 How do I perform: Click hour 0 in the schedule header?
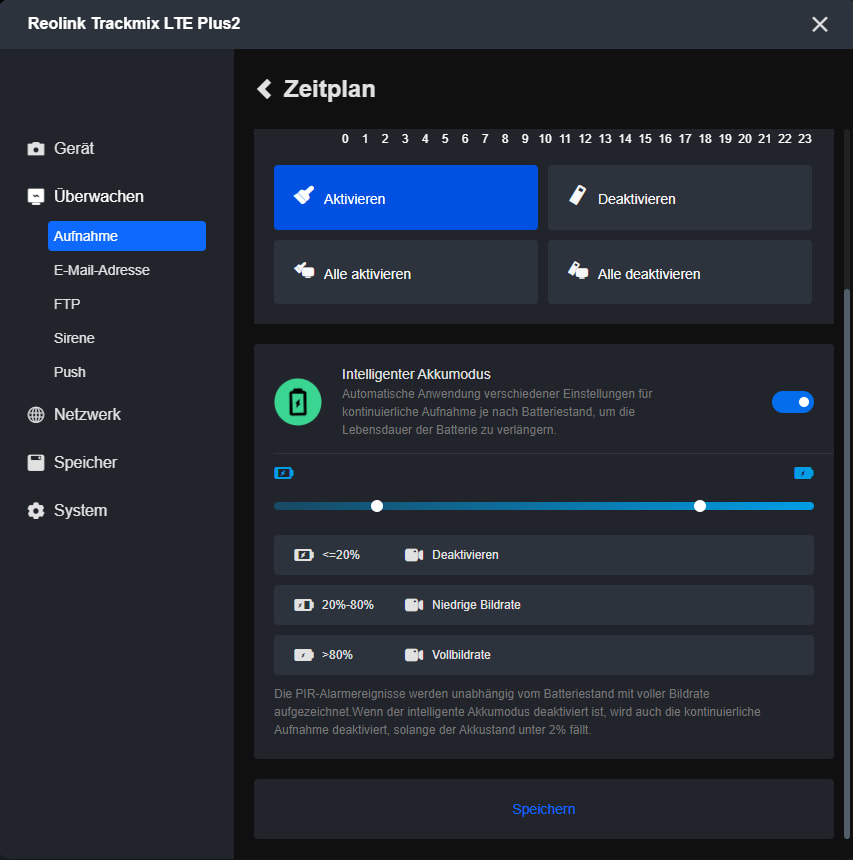click(345, 139)
